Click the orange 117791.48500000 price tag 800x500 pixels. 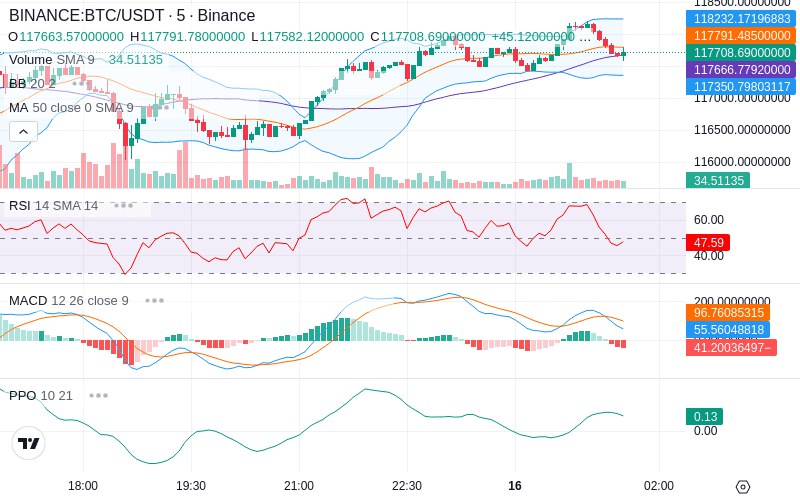pyautogui.click(x=741, y=36)
